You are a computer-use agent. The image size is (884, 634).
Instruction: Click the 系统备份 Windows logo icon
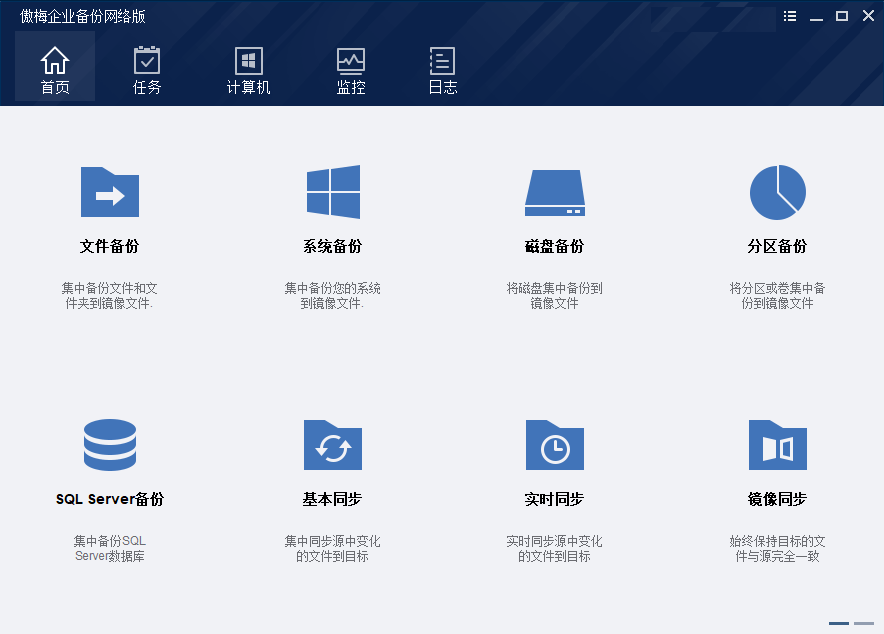[333, 192]
